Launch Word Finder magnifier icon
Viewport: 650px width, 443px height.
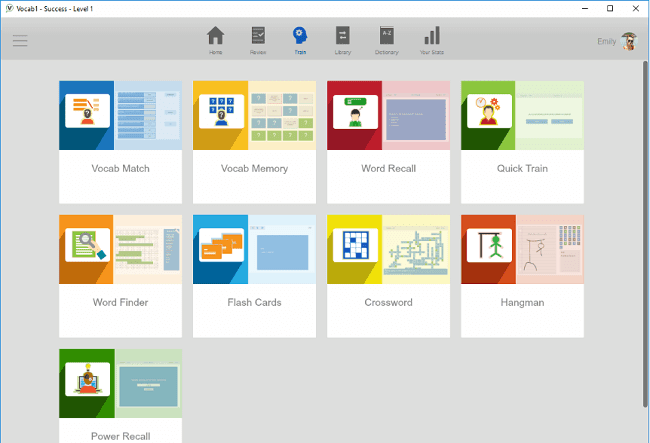(87, 245)
